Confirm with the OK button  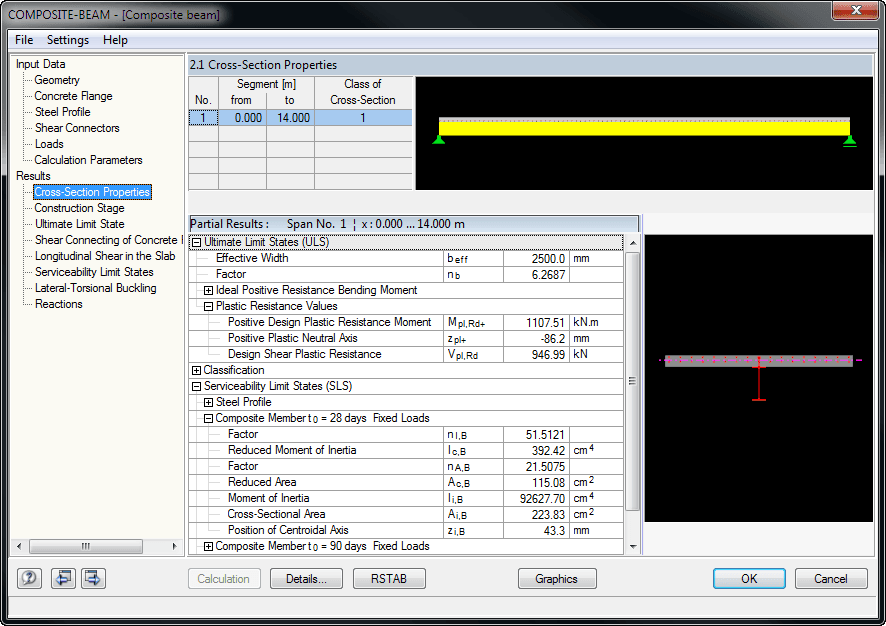click(749, 579)
